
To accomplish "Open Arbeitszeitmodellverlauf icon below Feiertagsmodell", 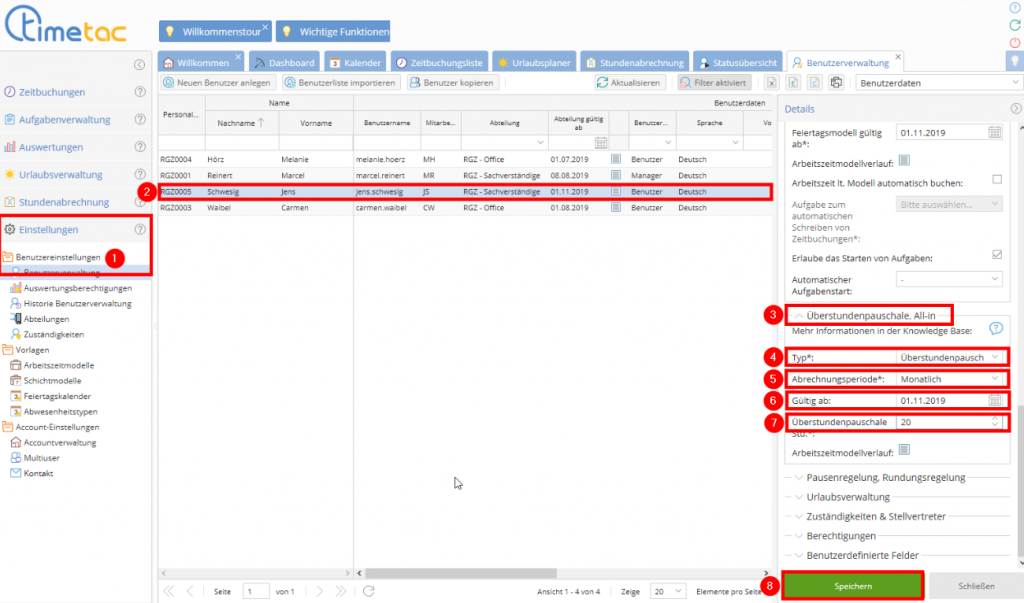I will [x=903, y=159].
